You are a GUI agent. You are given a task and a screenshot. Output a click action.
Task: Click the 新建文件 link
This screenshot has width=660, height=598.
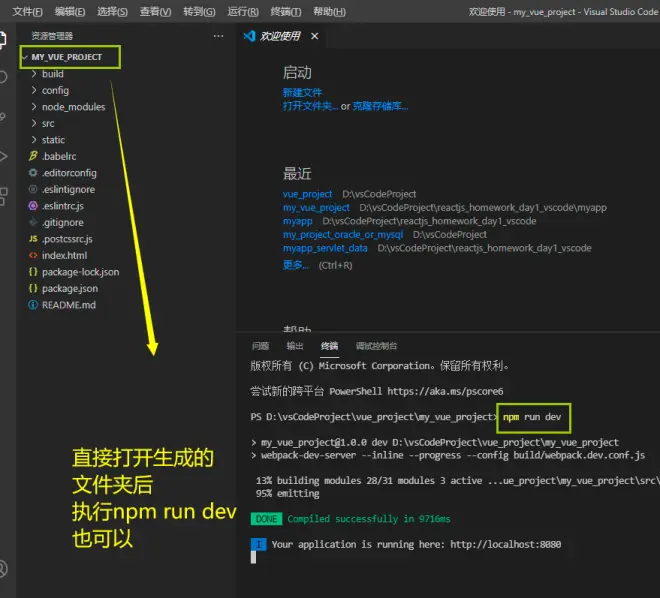pyautogui.click(x=302, y=92)
